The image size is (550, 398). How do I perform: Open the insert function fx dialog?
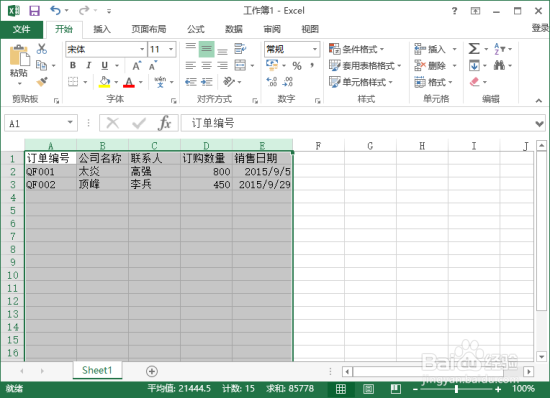tap(165, 123)
